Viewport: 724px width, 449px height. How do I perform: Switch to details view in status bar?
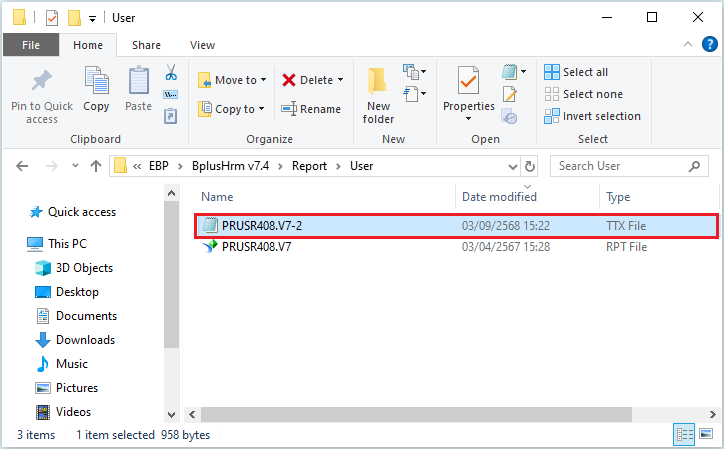pyautogui.click(x=685, y=435)
